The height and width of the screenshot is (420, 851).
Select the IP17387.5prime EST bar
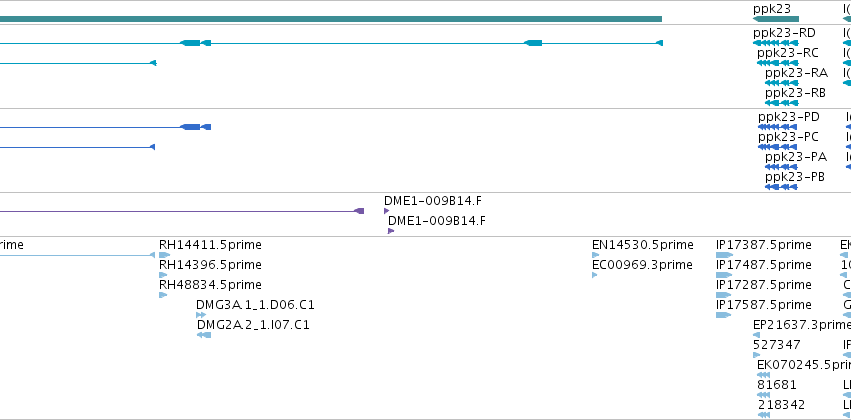(x=725, y=255)
